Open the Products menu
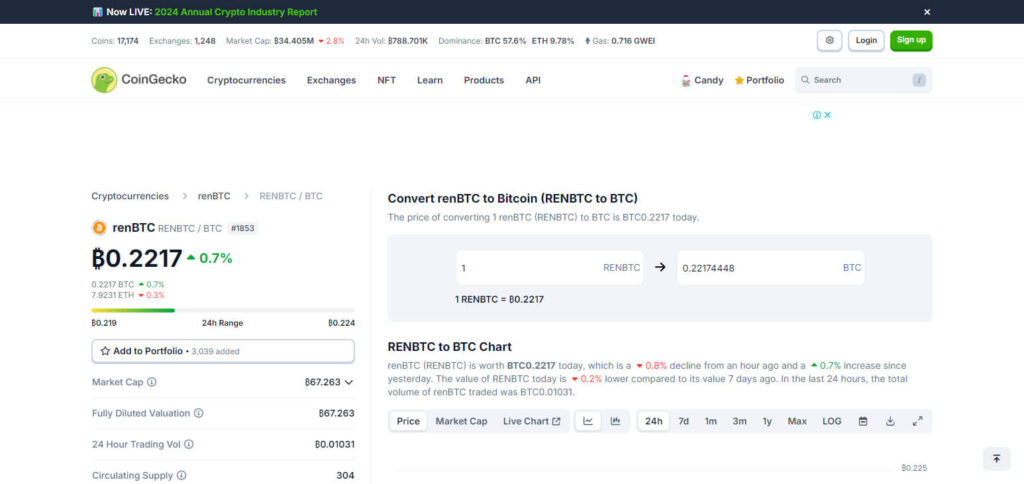Screen dimensions: 1024x484 point(484,80)
